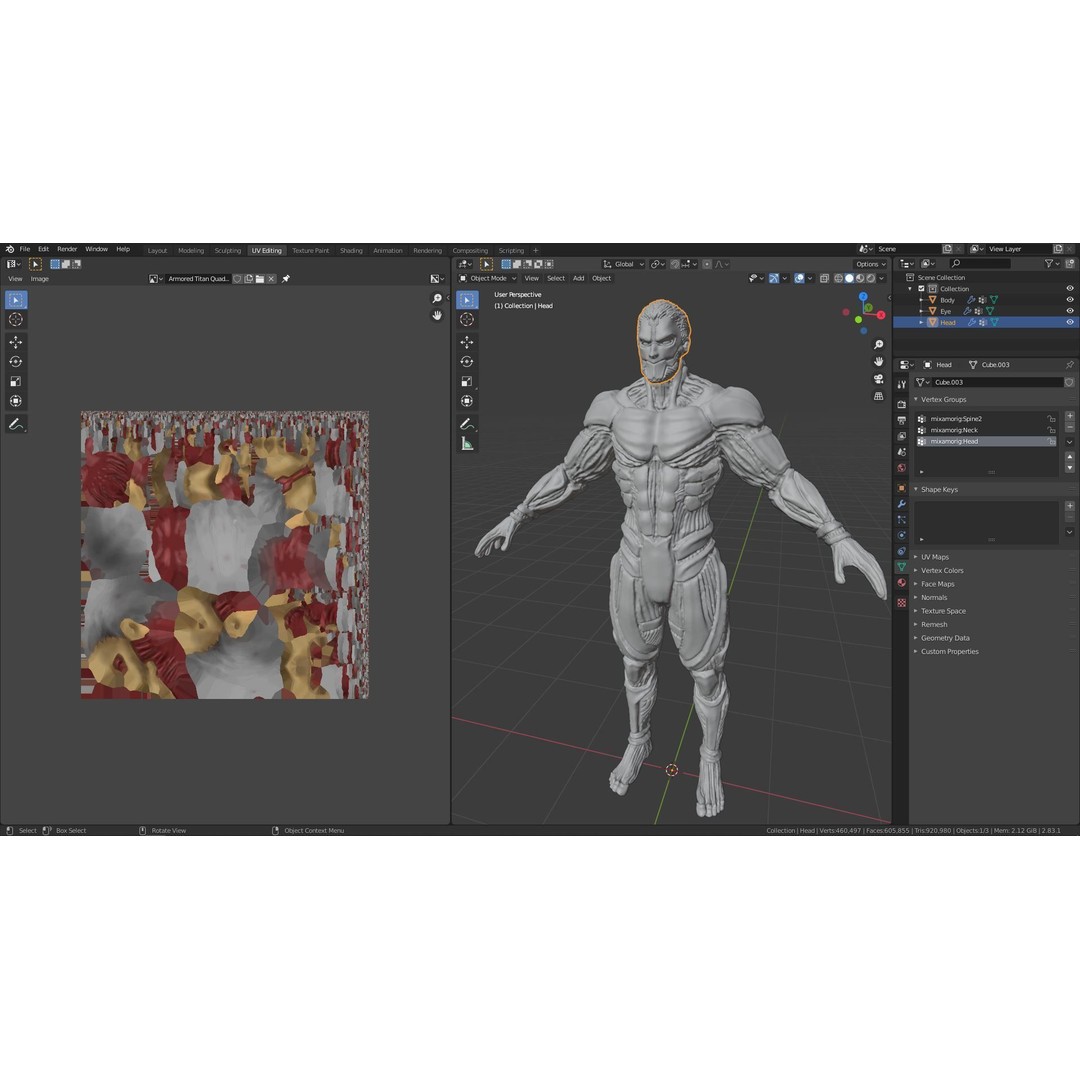Viewport: 1080px width, 1080px height.
Task: Move the vertex group up with arrow button
Action: point(1070,456)
